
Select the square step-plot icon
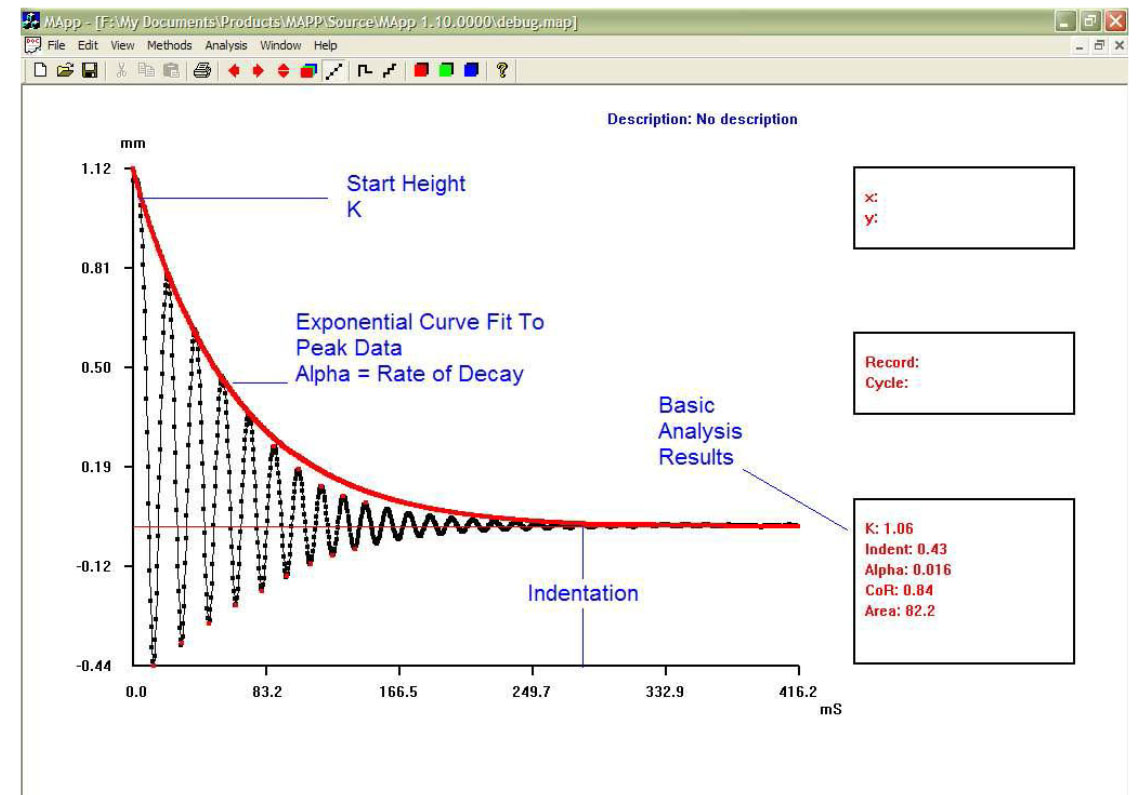pyautogui.click(x=365, y=70)
